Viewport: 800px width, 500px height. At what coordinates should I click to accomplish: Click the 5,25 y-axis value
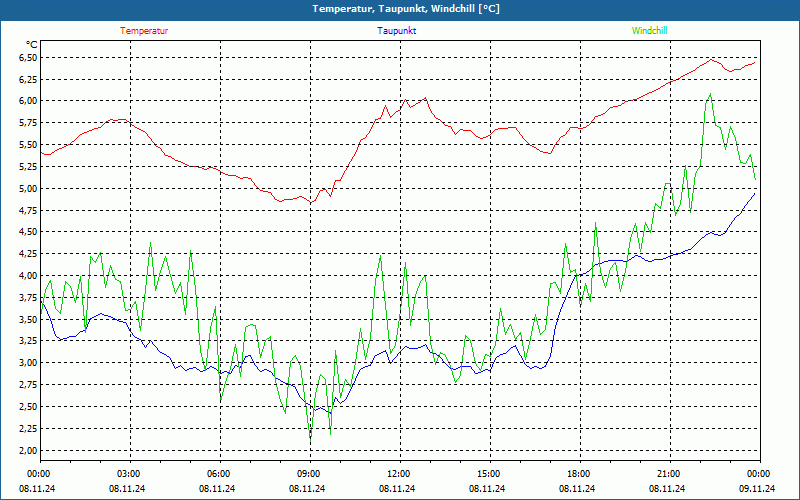pos(28,167)
